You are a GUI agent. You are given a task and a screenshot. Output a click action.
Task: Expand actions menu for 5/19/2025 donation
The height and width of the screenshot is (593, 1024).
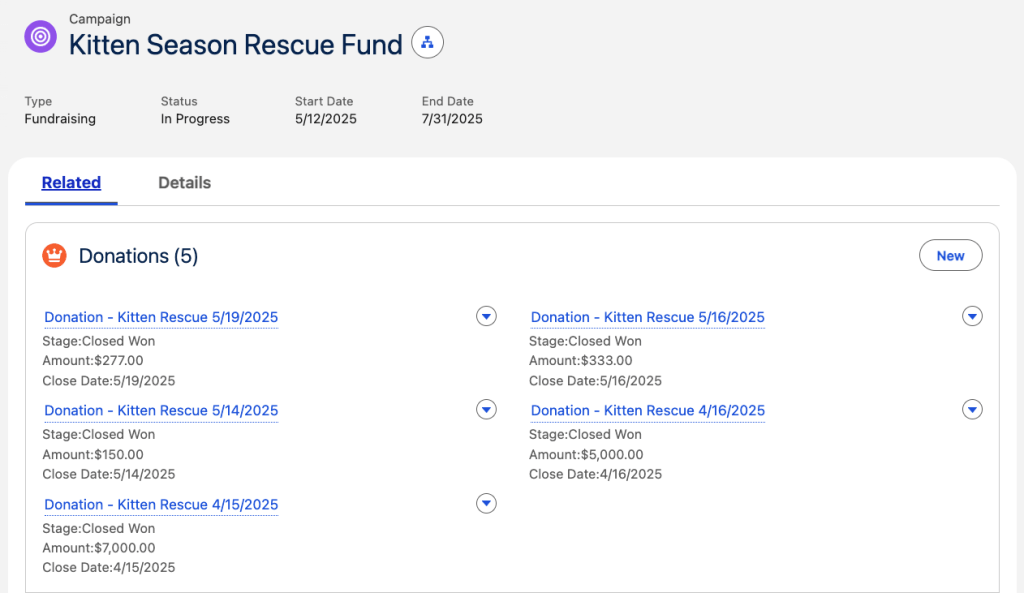[x=486, y=316]
